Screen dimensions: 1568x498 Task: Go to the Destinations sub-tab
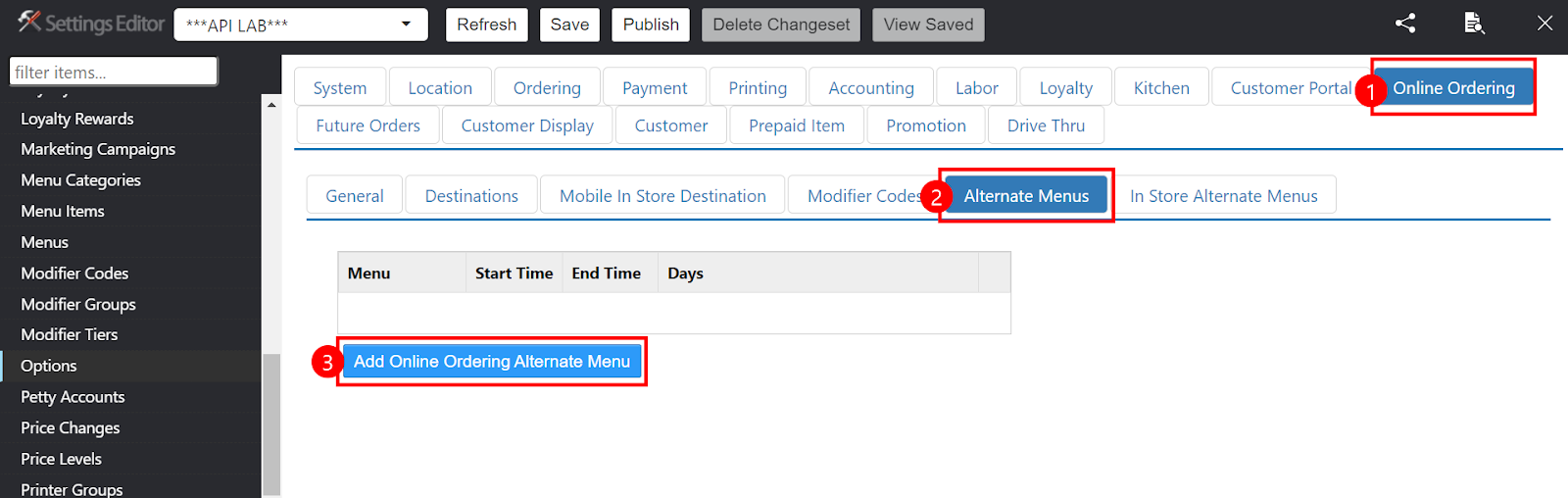tap(471, 196)
